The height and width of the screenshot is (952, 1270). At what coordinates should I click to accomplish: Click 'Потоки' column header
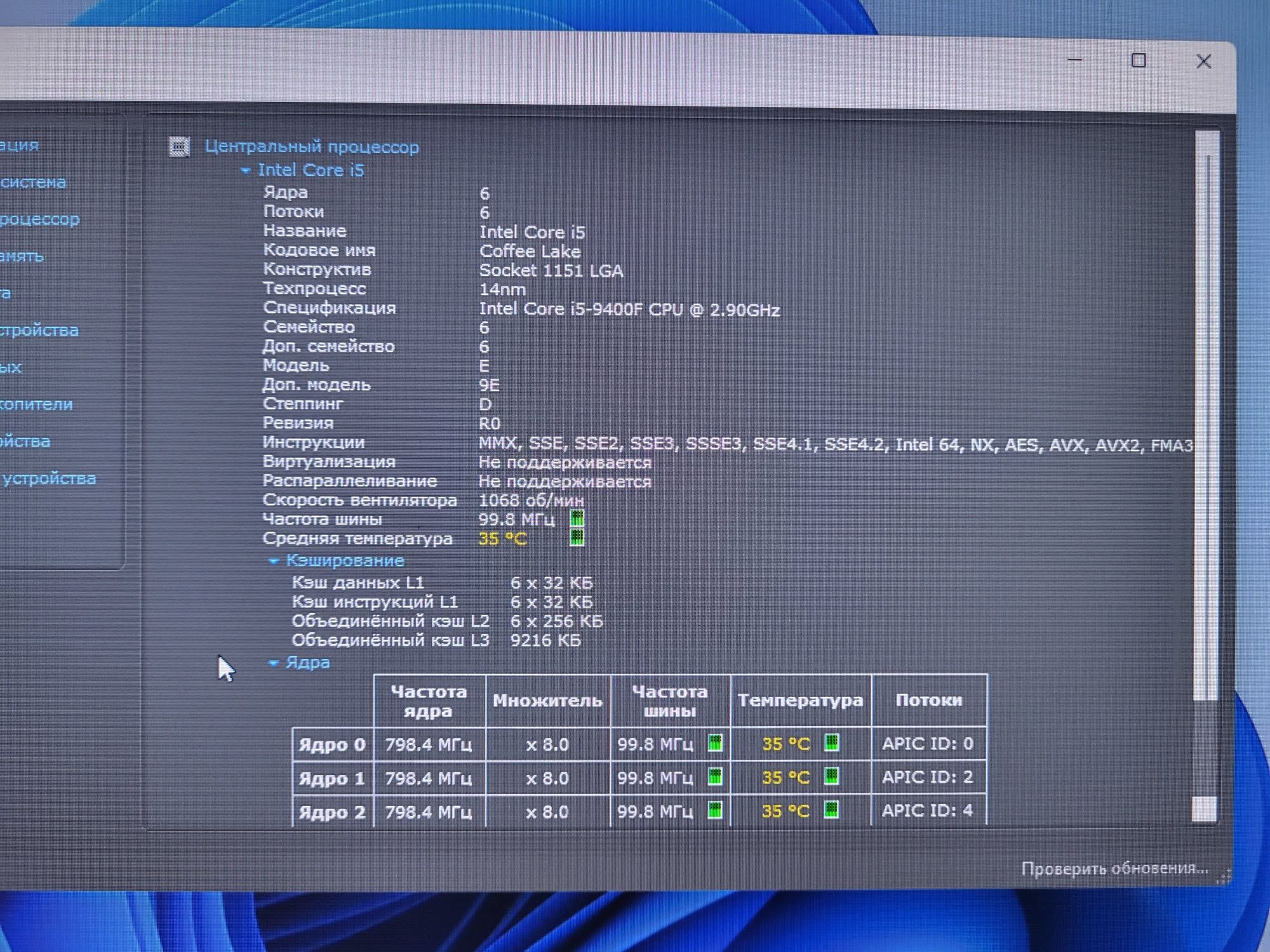[929, 700]
